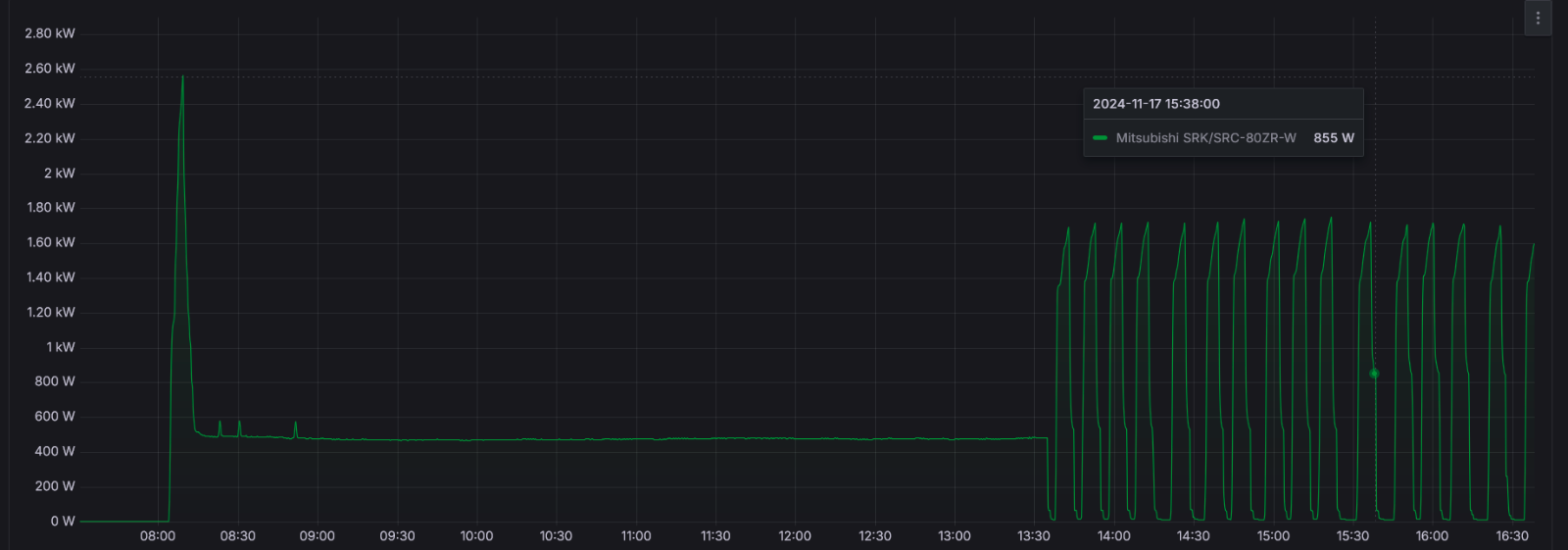The width and height of the screenshot is (1568, 550).
Task: Click the tooltip timestamp 2024-11-17 15:38:00
Action: tap(1156, 104)
